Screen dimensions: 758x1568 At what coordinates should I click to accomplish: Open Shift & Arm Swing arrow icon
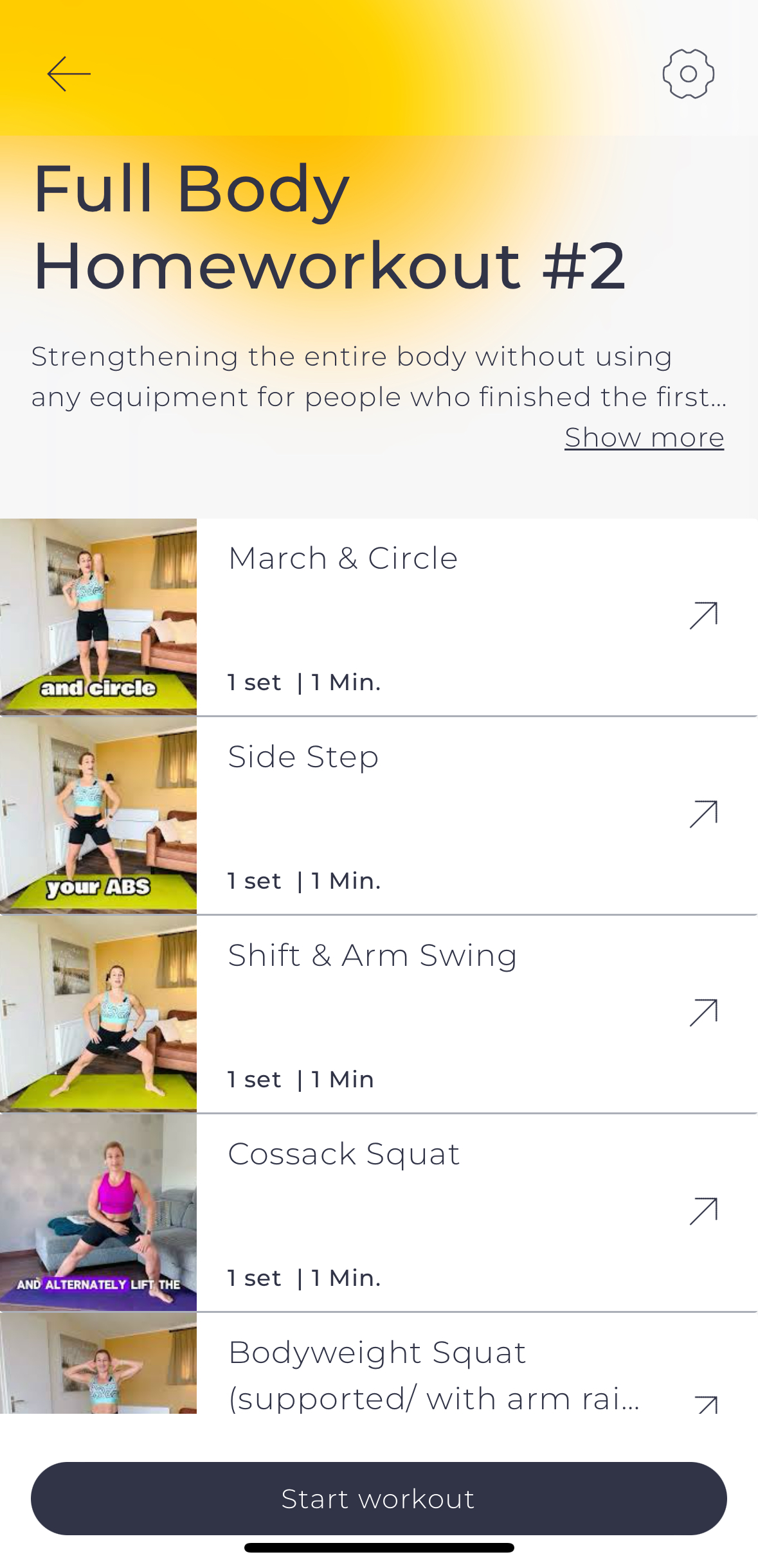703,1013
